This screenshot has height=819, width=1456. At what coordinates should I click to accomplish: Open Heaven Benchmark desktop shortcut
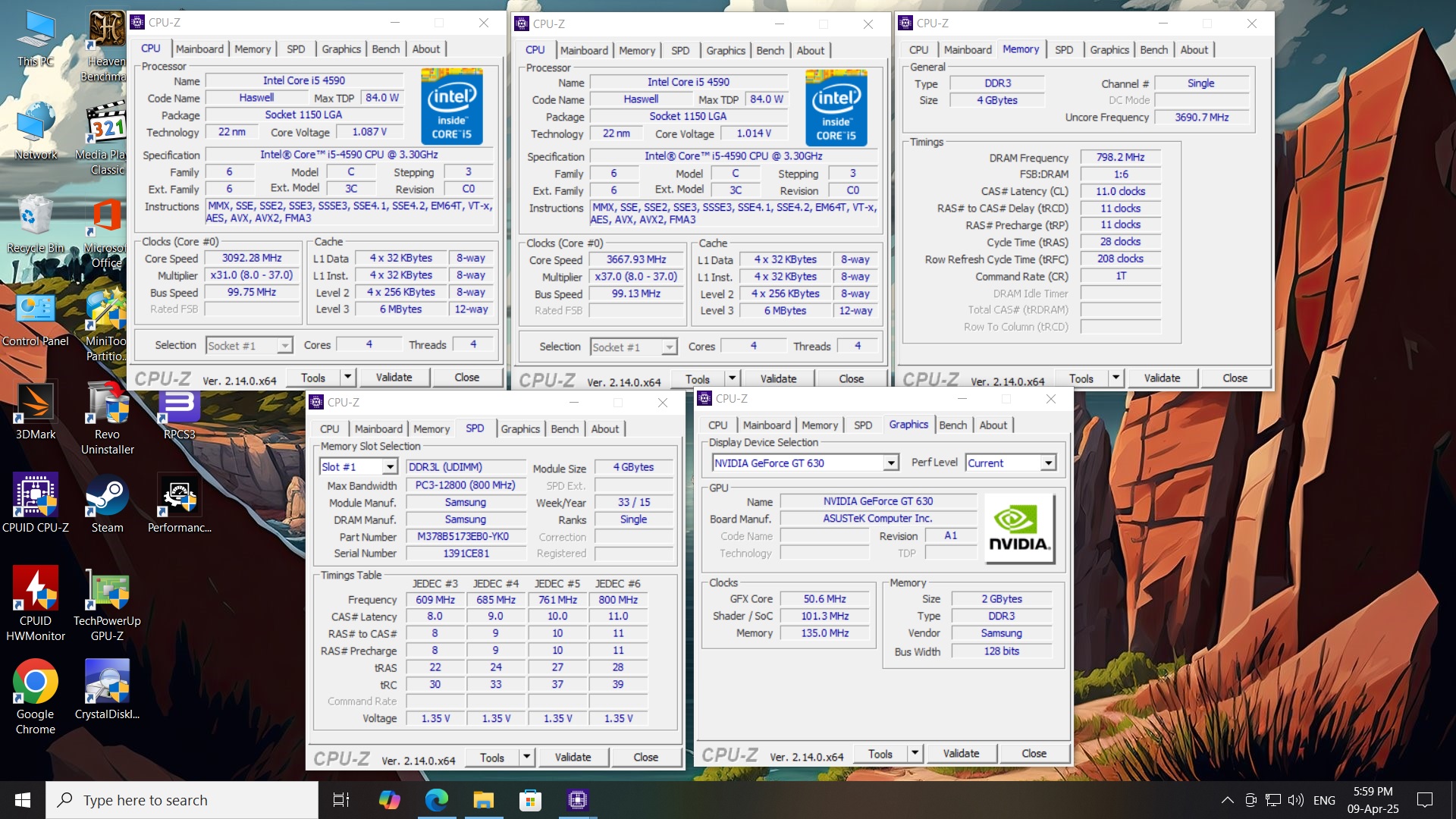pyautogui.click(x=106, y=45)
